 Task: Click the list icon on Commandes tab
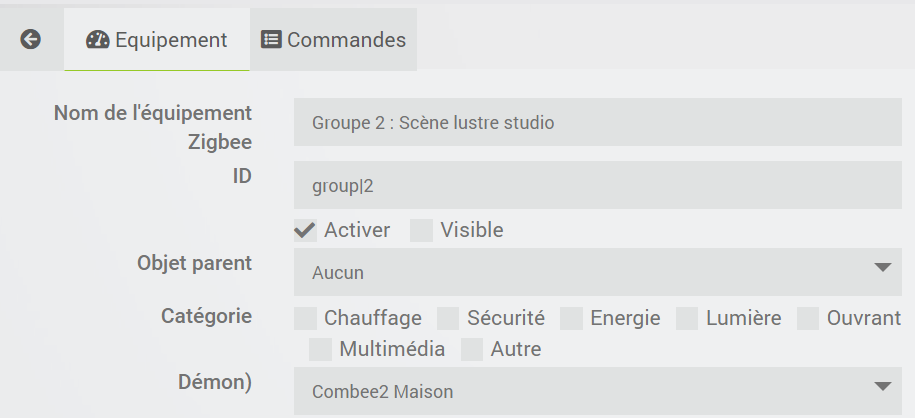coord(271,40)
